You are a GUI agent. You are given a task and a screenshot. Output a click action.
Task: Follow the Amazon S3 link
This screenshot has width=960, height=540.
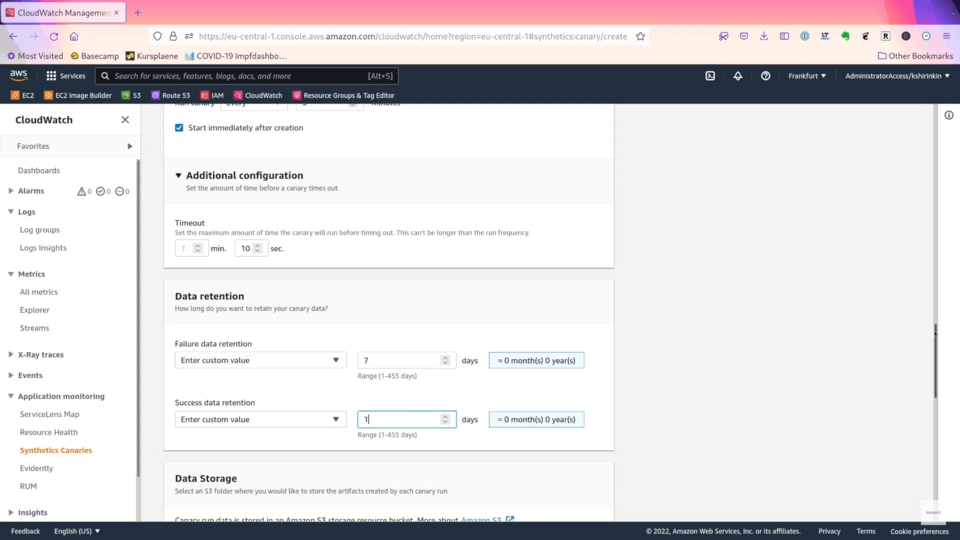(x=487, y=520)
